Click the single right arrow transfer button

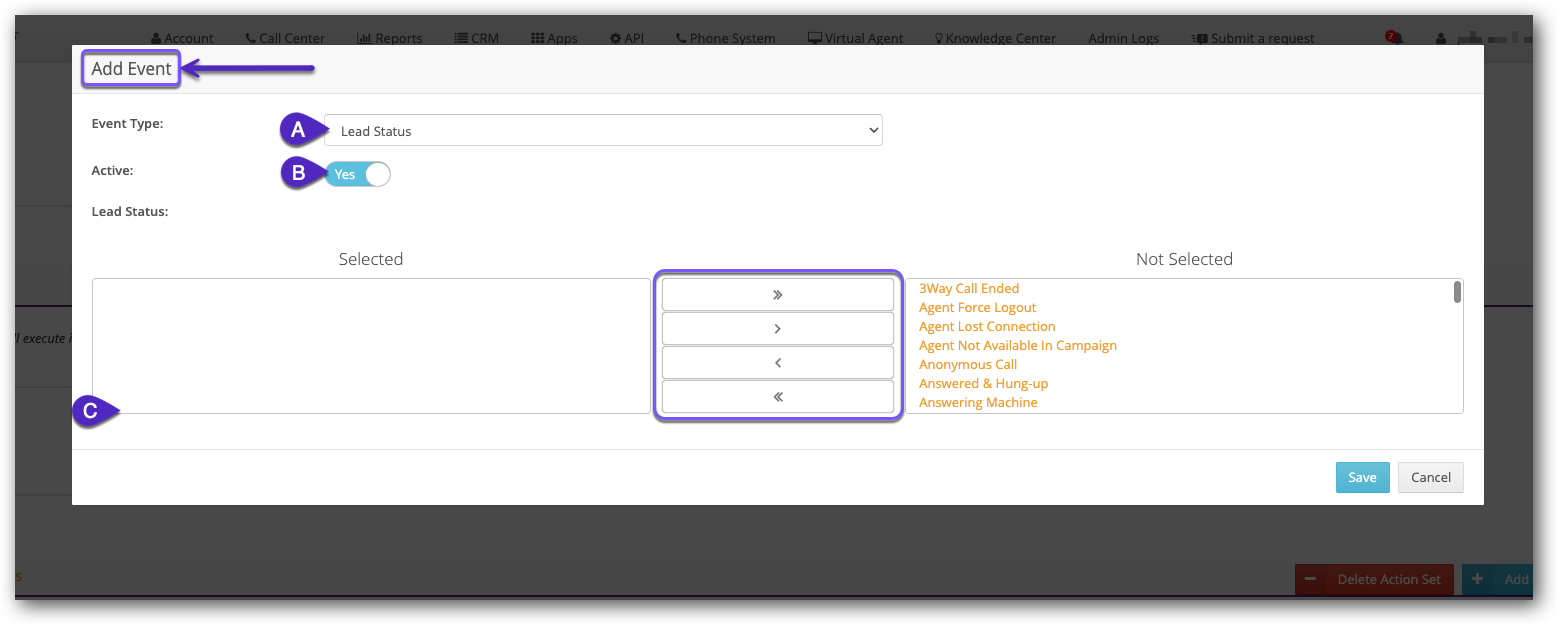777,329
